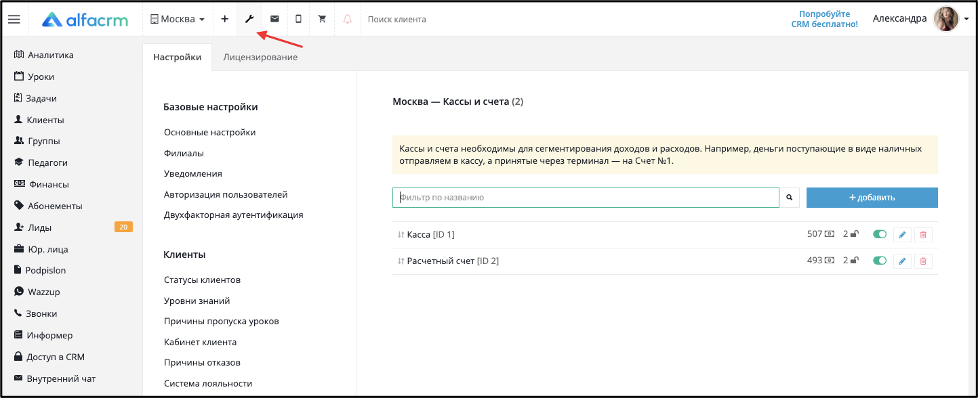Open Аналитика in sidebar
The width and height of the screenshot is (979, 400).
pos(44,55)
